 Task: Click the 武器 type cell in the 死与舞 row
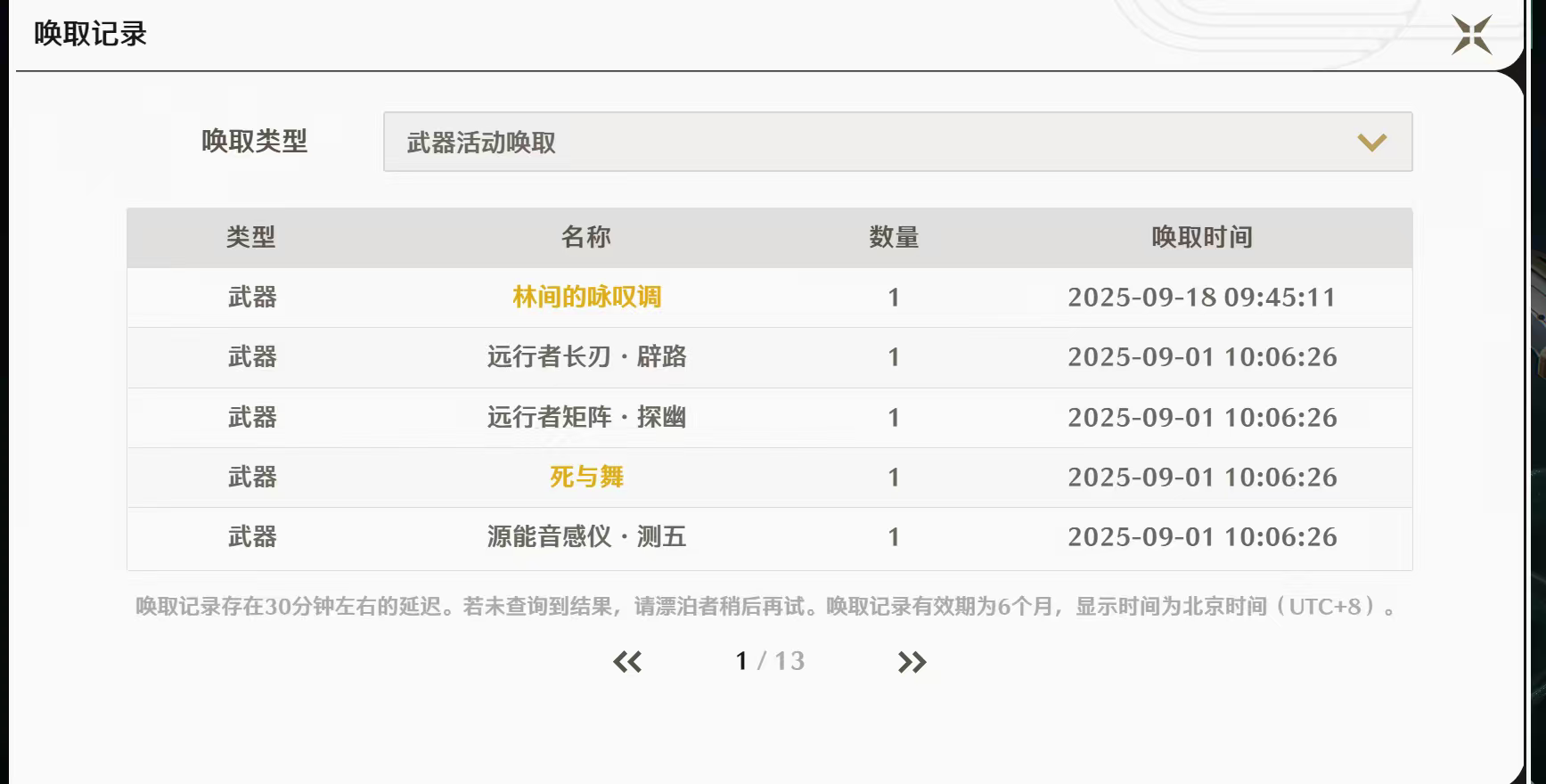pyautogui.click(x=252, y=477)
